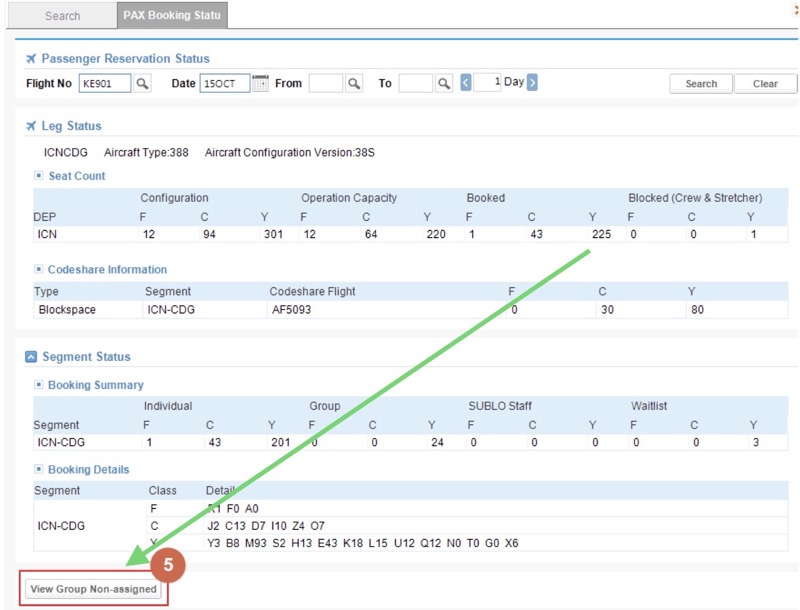Viewport: 800px width, 610px height.
Task: Collapse the Seat Count subsection
Action: [39, 176]
